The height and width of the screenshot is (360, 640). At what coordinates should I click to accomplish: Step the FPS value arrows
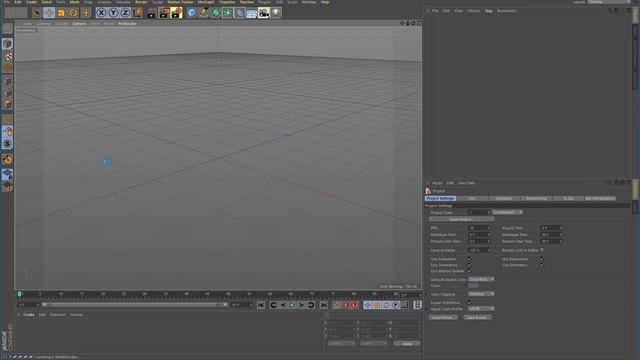[488, 228]
